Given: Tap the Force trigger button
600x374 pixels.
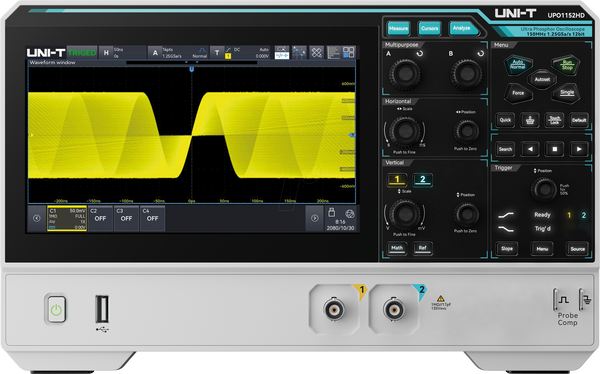Looking at the screenshot, I should (x=518, y=93).
